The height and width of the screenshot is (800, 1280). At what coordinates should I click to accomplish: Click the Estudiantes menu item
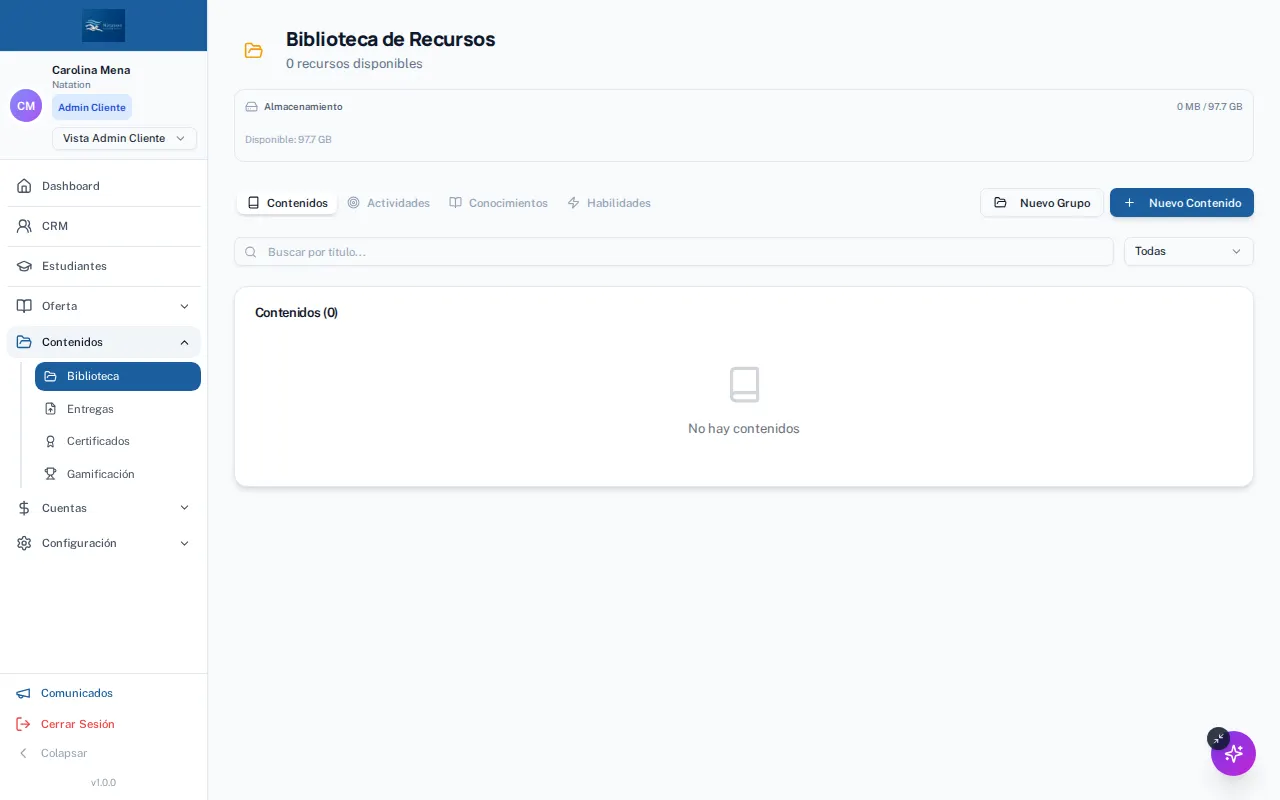pyautogui.click(x=104, y=266)
